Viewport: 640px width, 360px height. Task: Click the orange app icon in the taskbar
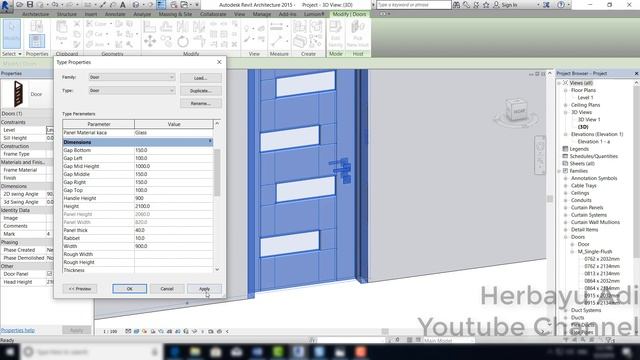pos(360,351)
